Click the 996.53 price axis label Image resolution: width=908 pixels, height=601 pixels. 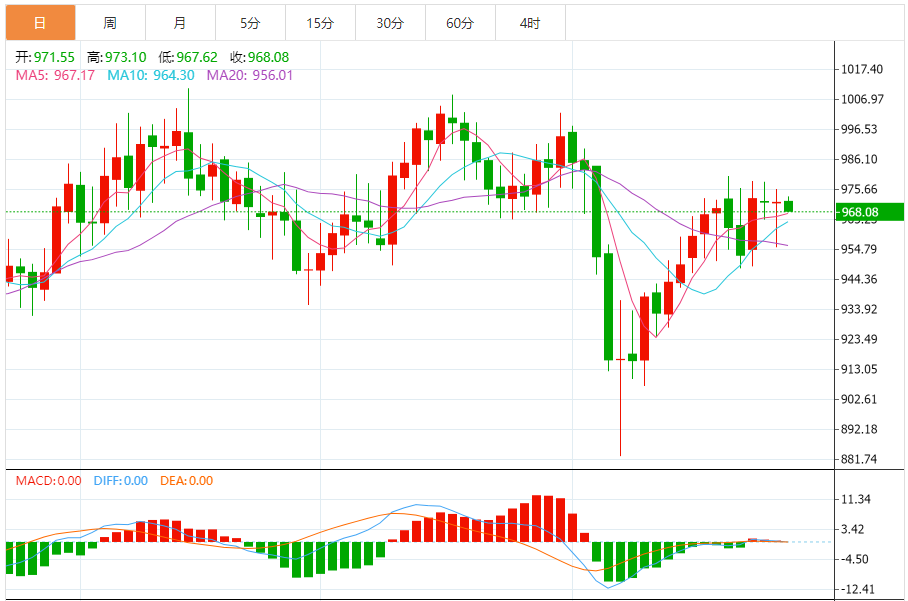point(859,129)
